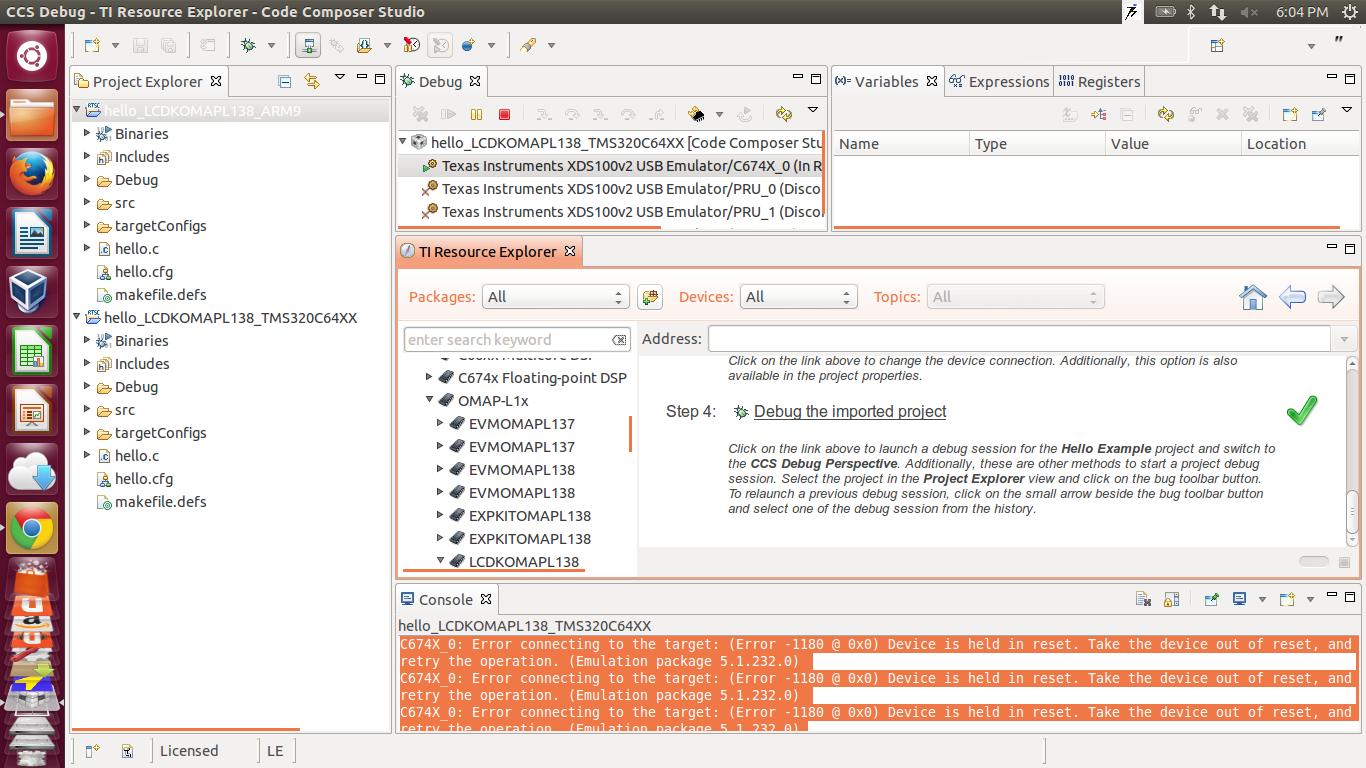Click the load program toolbar icon
The width and height of the screenshot is (1366, 768).
tap(362, 45)
